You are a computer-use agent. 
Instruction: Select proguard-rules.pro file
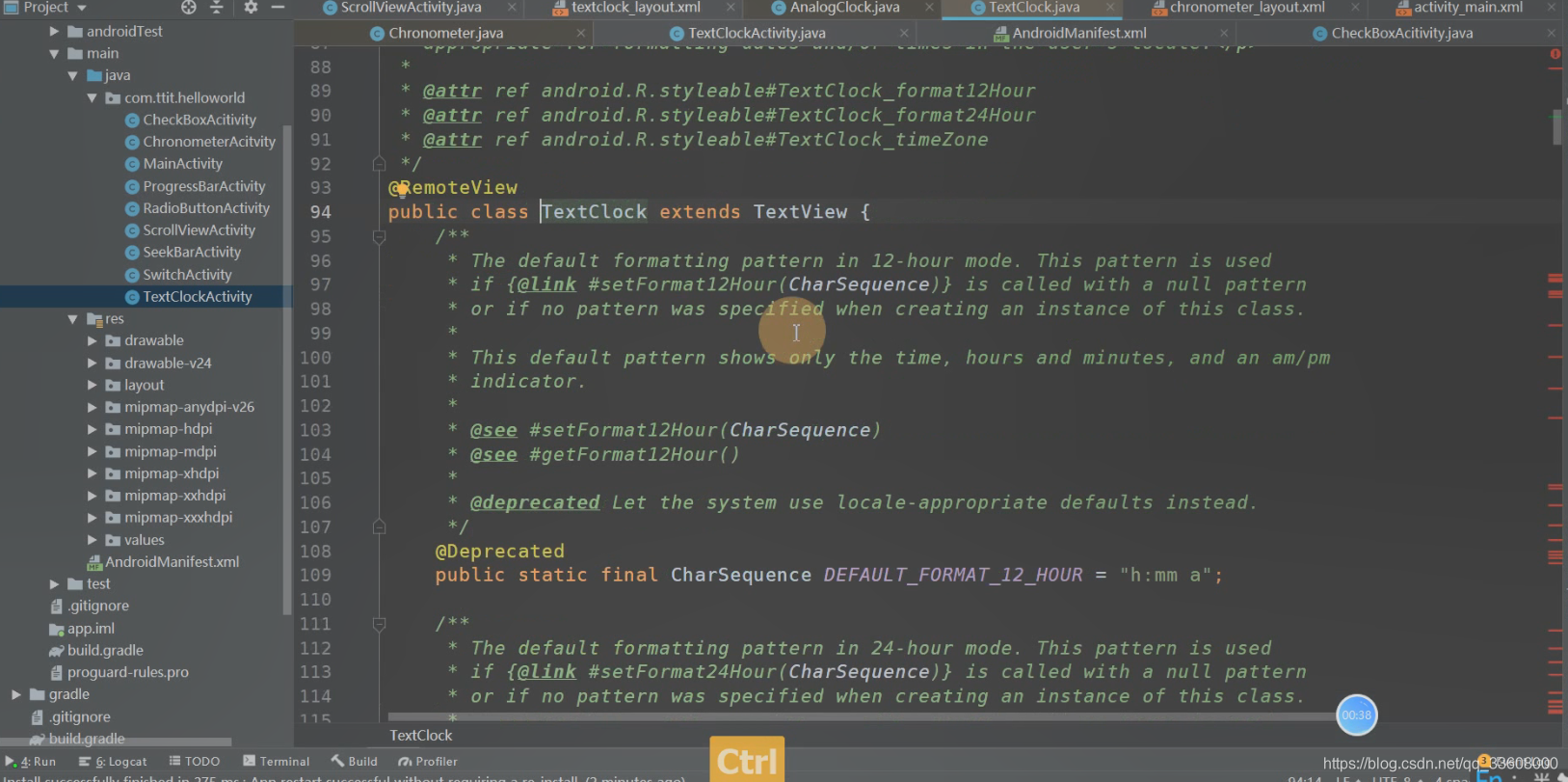point(127,673)
